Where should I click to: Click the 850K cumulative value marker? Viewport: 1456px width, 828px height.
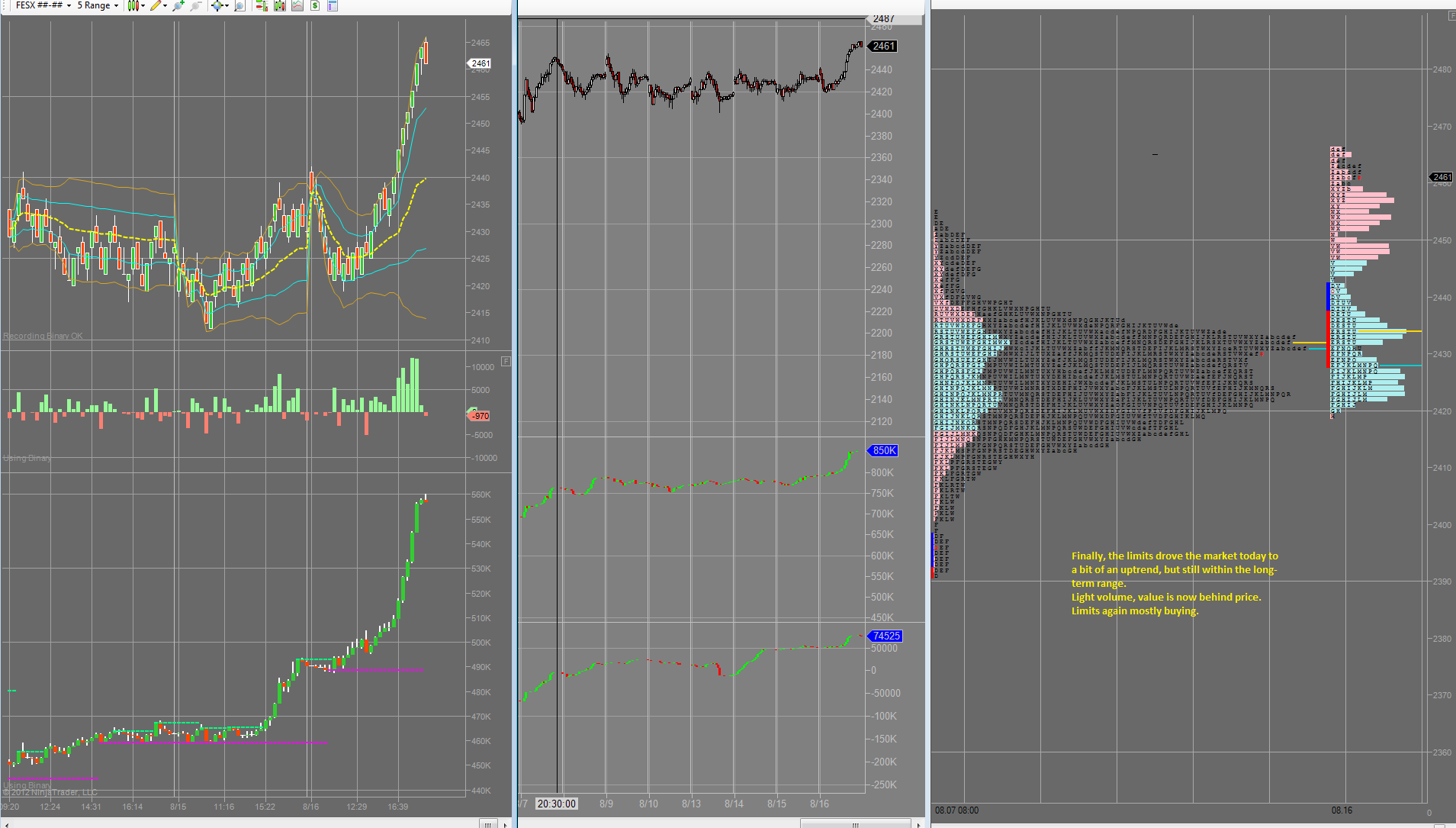click(883, 451)
